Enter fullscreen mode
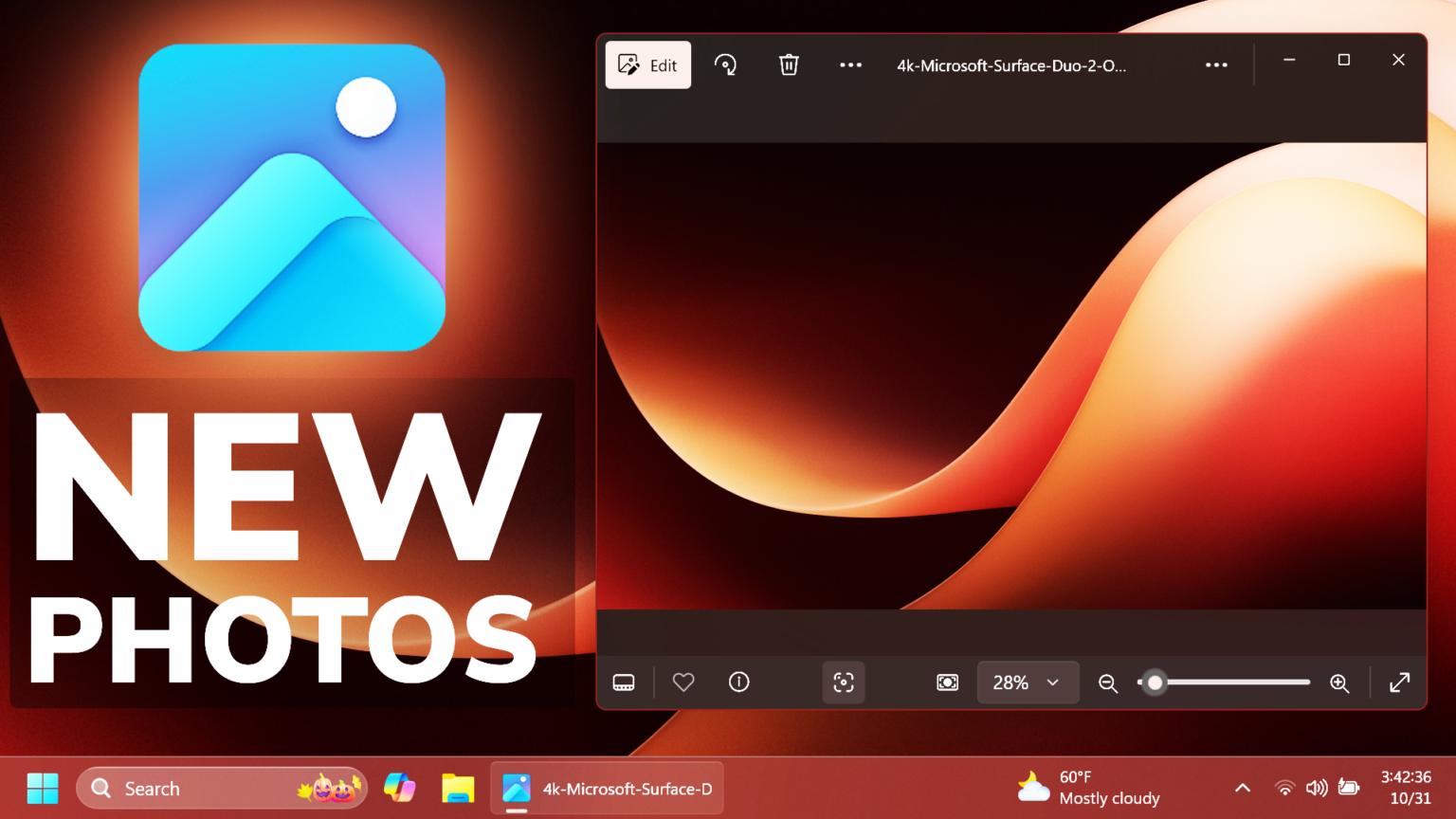 1400,682
